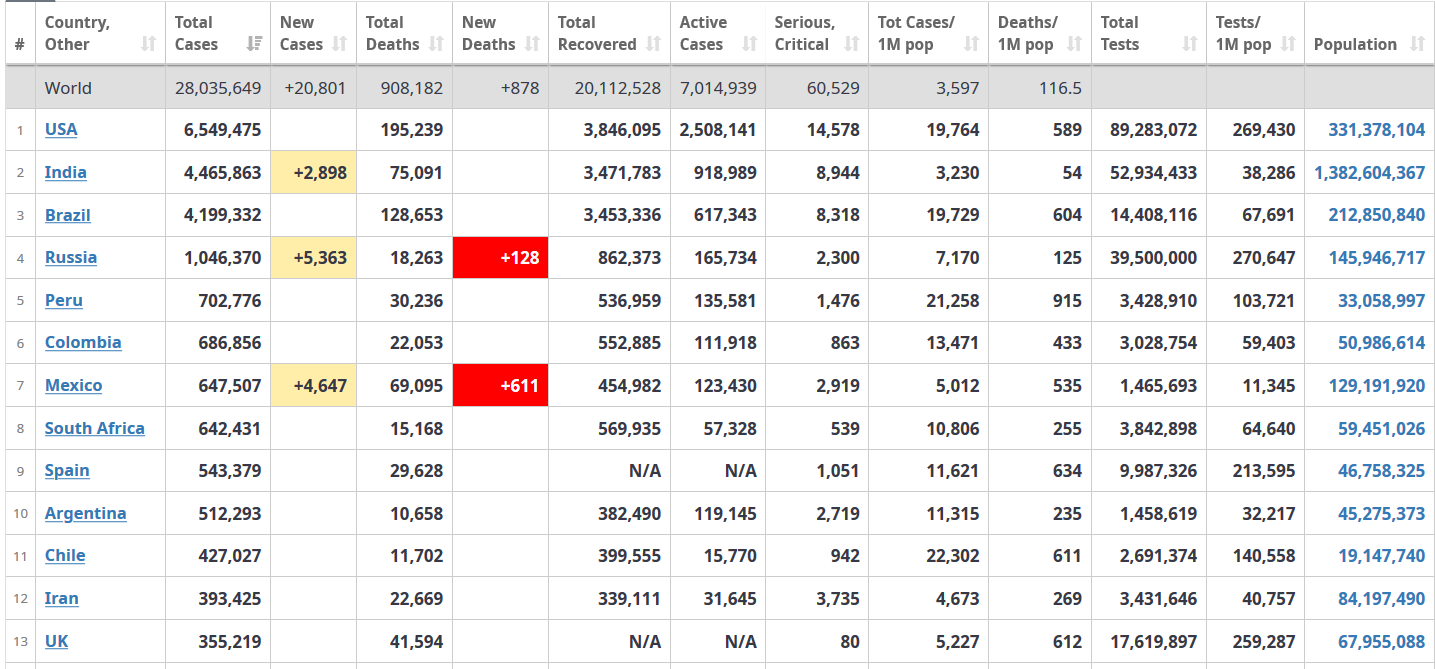Open Argentina population 45,275,373
1435x669 pixels.
(x=1382, y=514)
